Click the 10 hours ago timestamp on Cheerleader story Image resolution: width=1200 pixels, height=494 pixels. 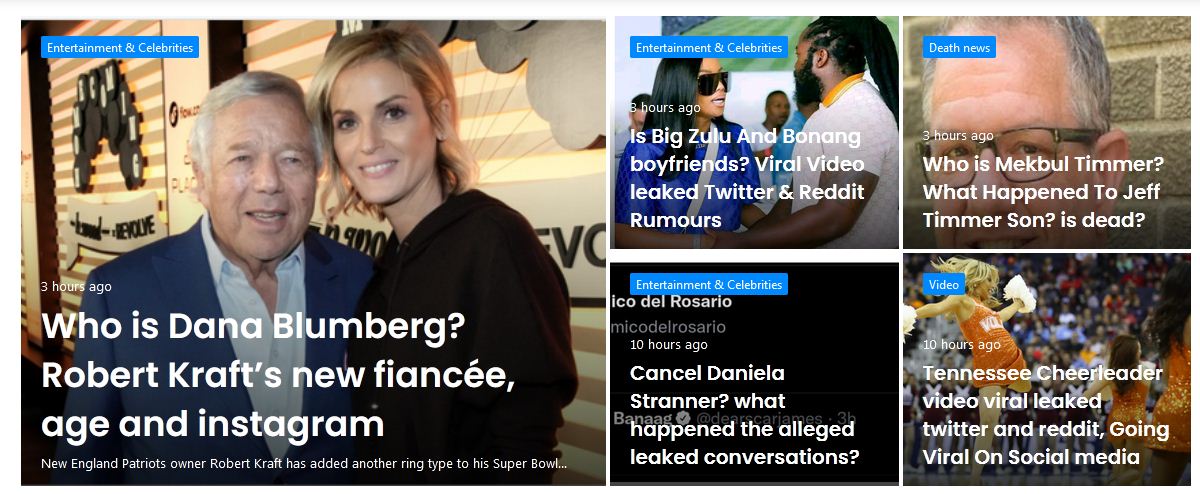click(962, 344)
